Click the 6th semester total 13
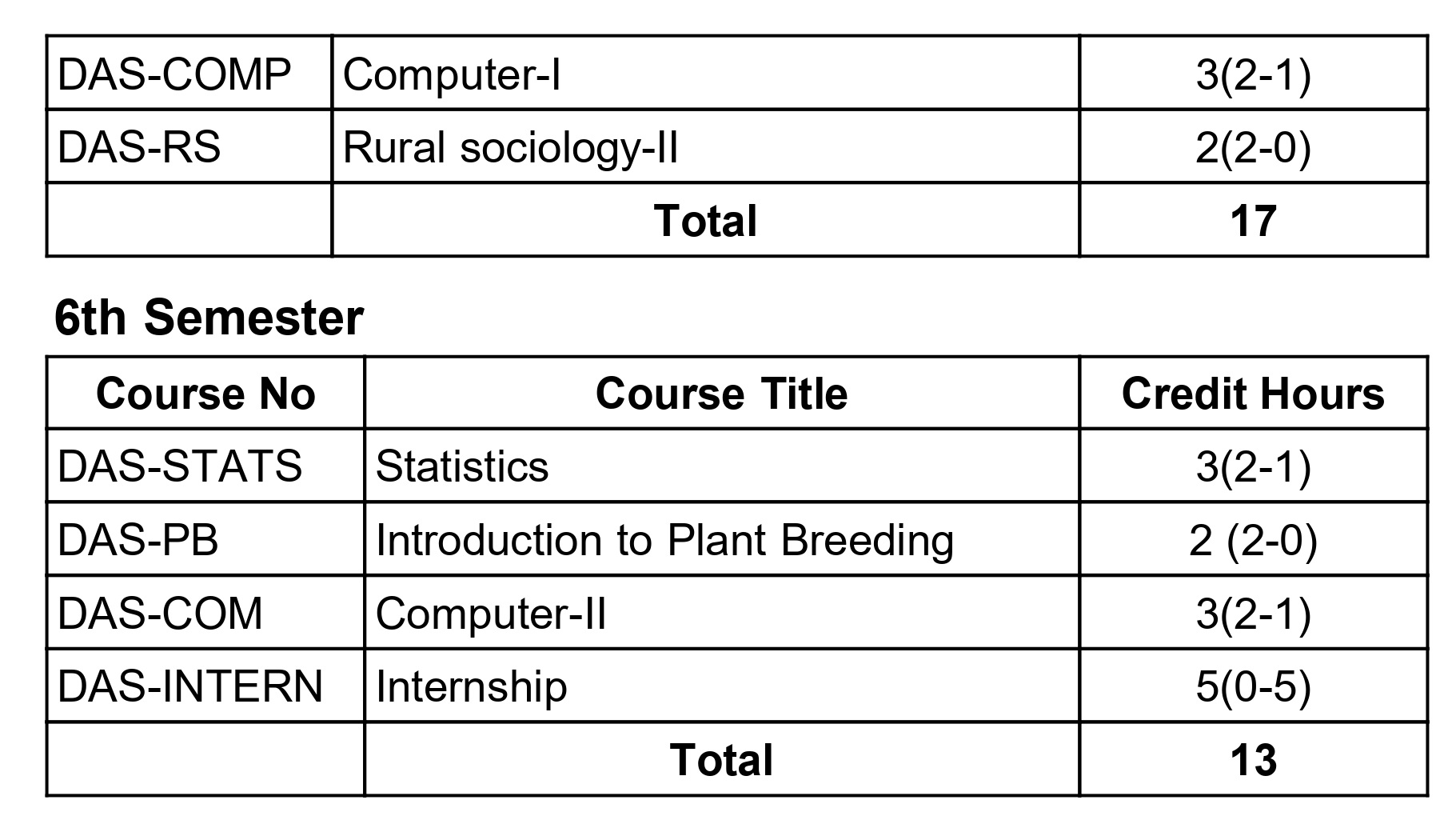 click(1252, 760)
